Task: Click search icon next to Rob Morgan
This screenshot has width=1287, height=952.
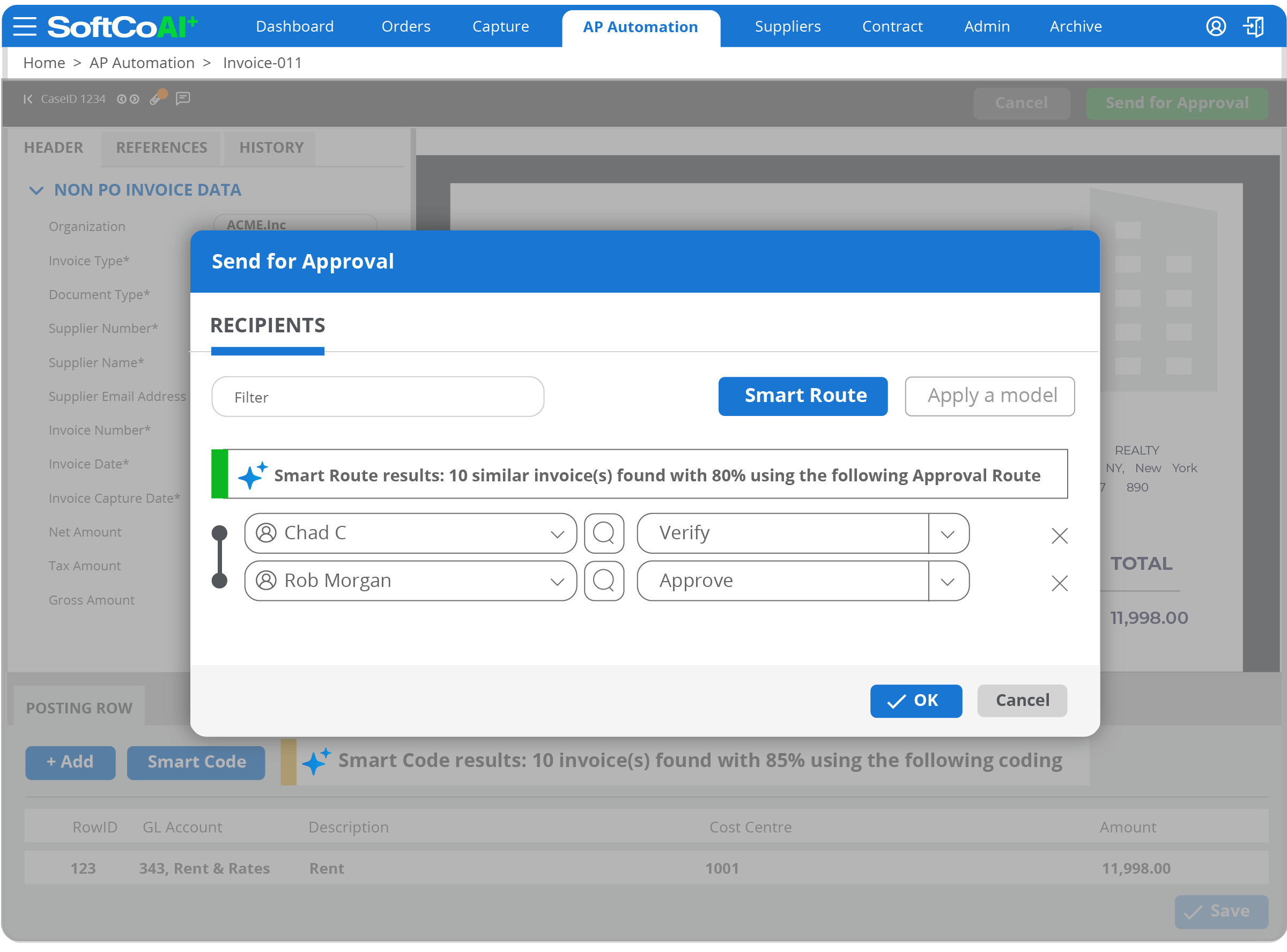Action: 603,581
